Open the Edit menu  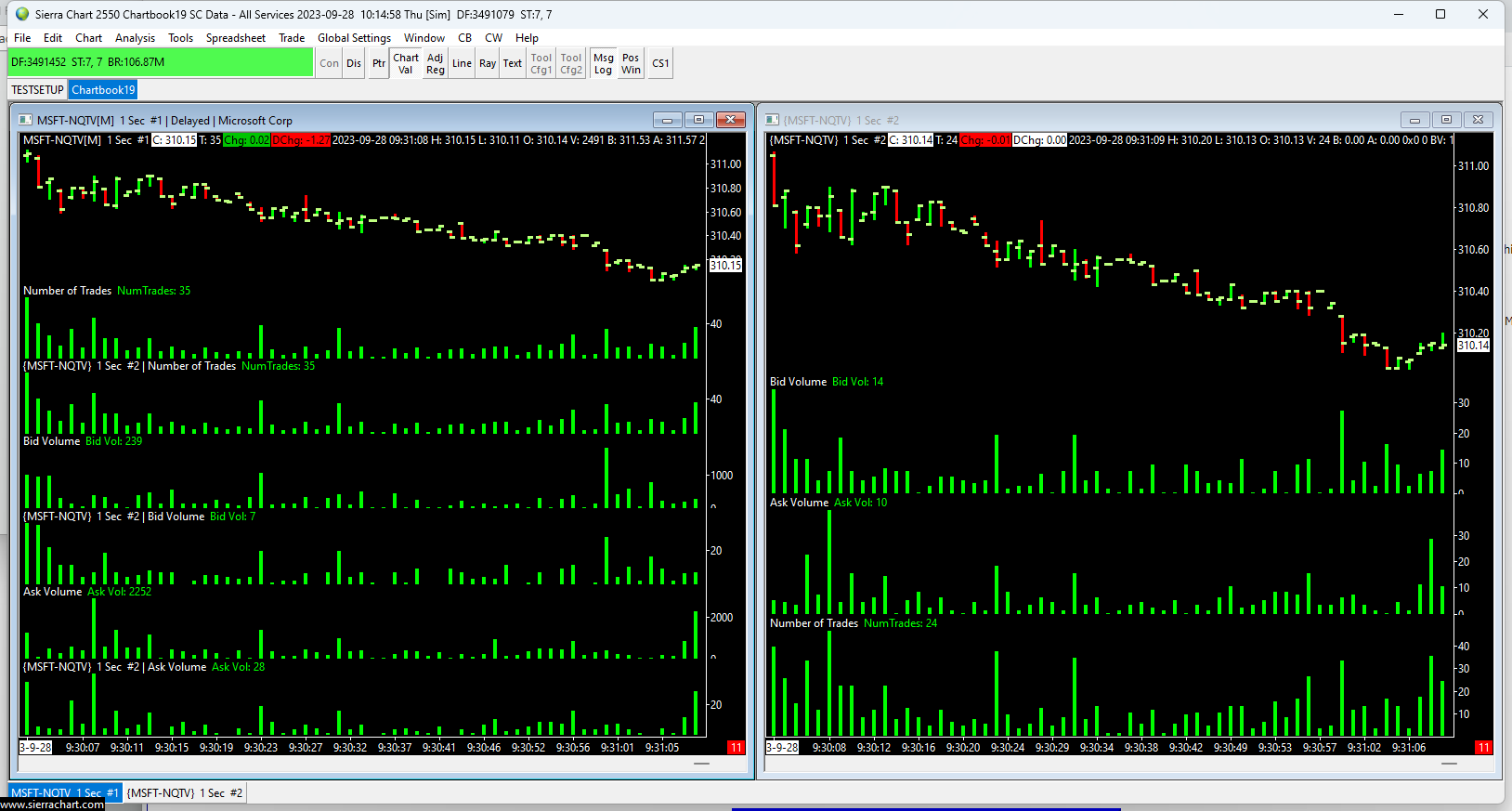(x=53, y=38)
